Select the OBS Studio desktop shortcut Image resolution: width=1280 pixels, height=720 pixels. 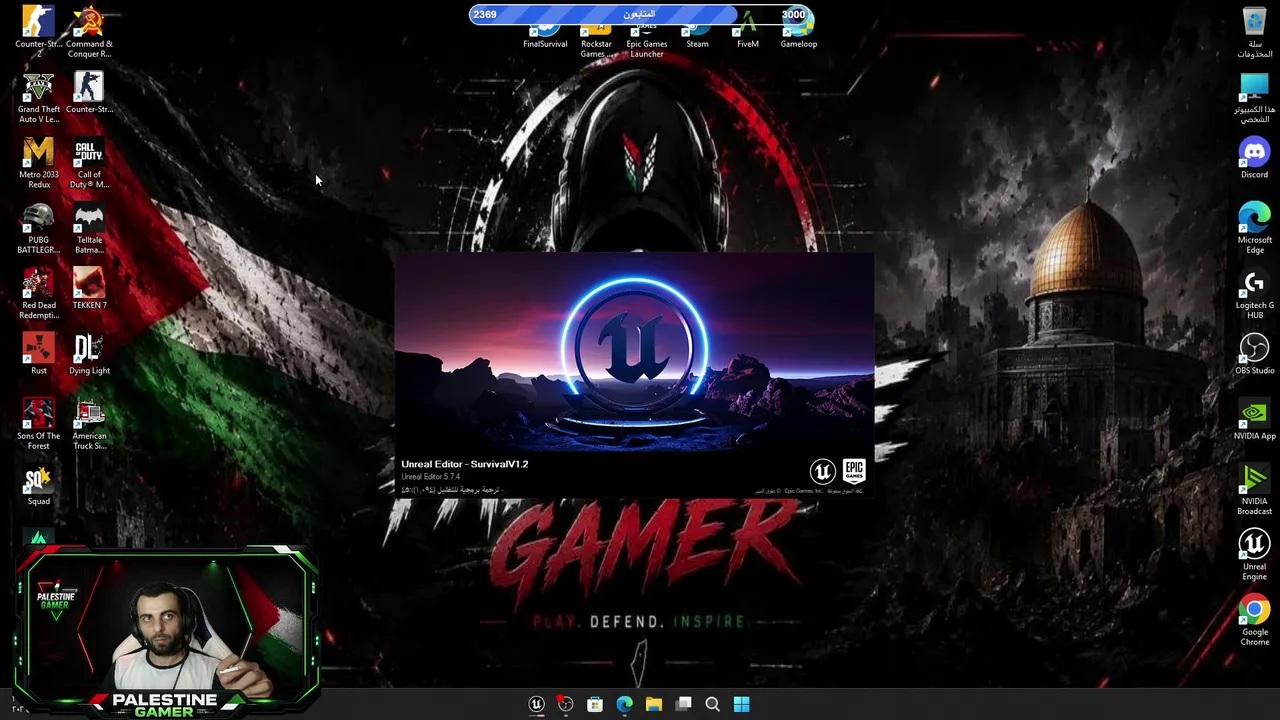1254,354
